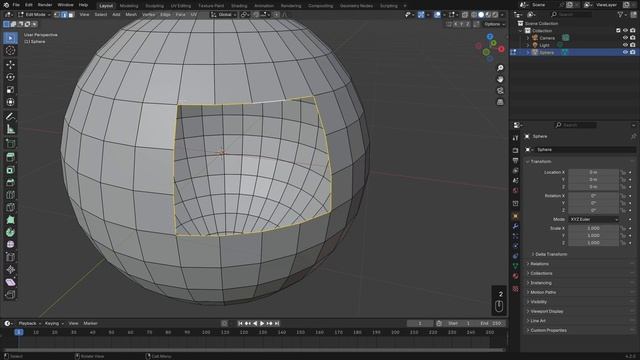640x360 pixels.
Task: Enable edge select mode
Action: (64, 15)
